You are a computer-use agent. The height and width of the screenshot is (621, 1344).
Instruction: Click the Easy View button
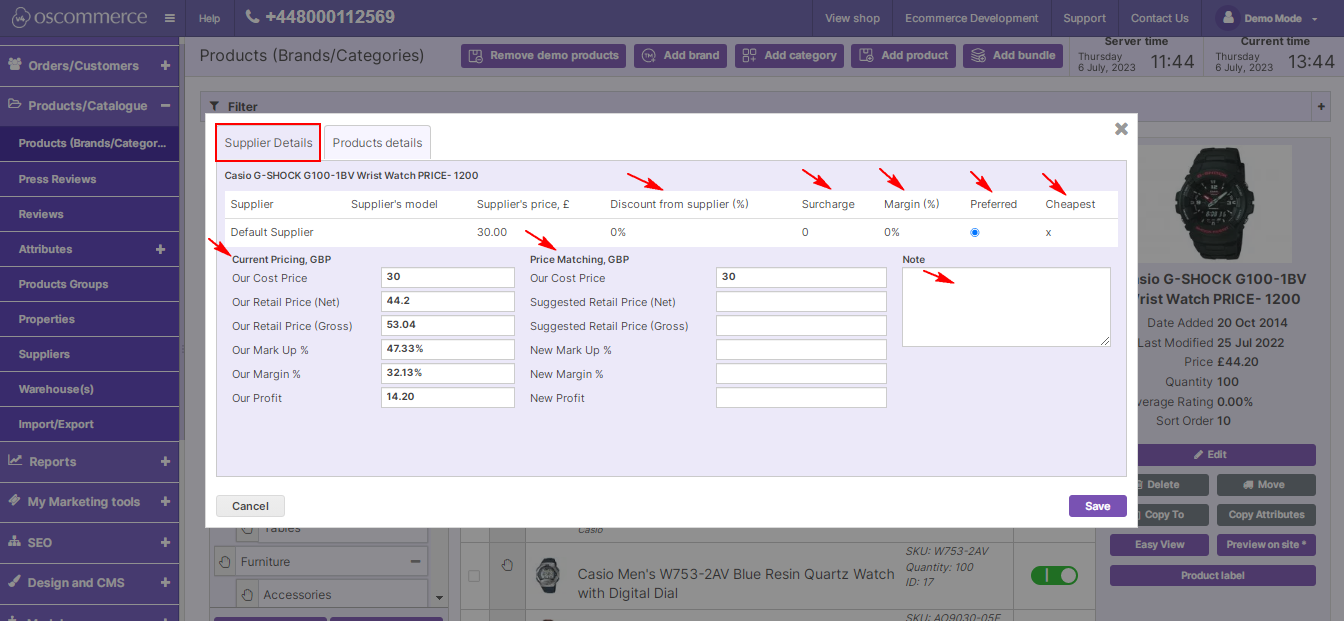(x=1160, y=545)
